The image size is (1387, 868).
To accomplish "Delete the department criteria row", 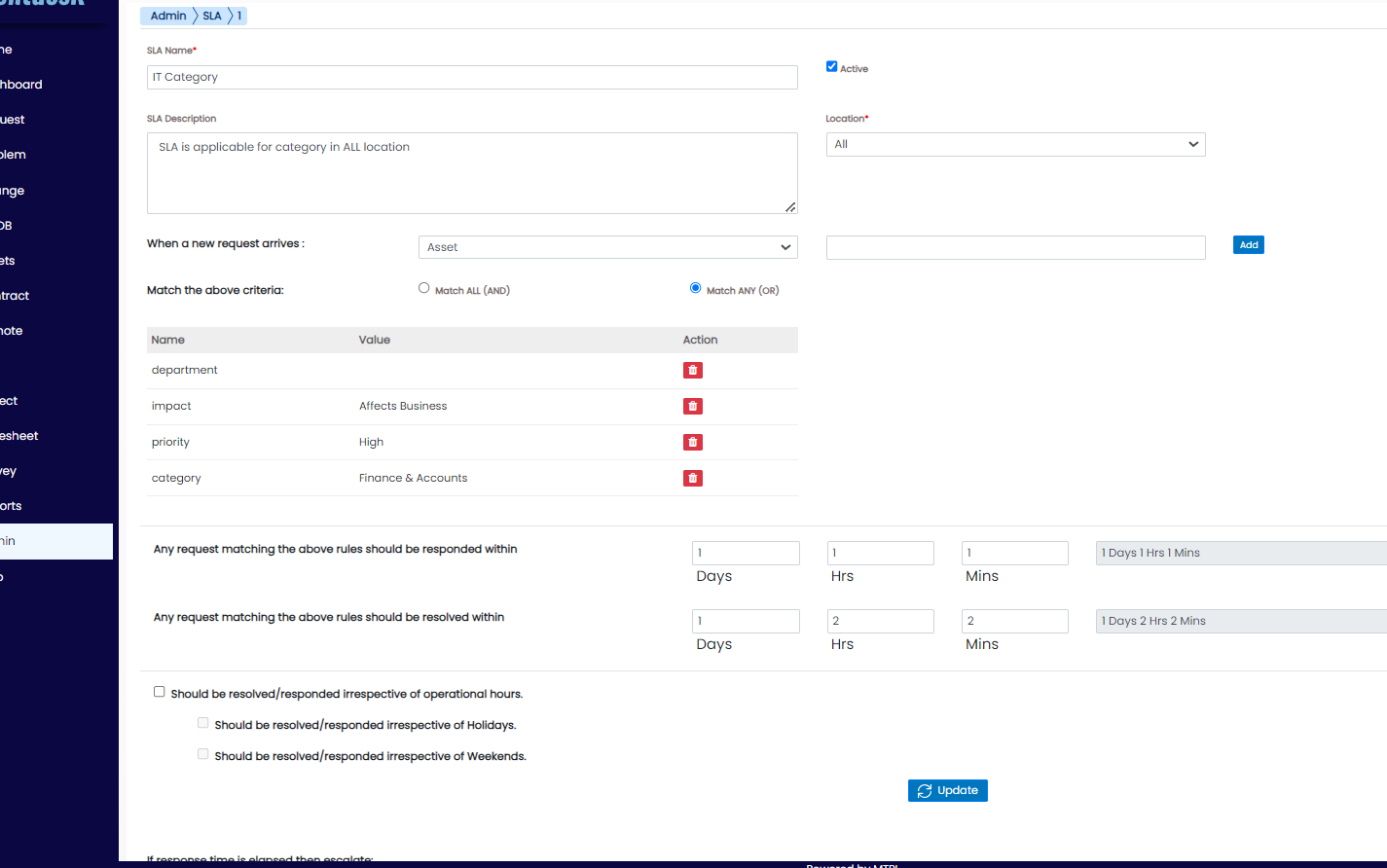I will [x=693, y=370].
